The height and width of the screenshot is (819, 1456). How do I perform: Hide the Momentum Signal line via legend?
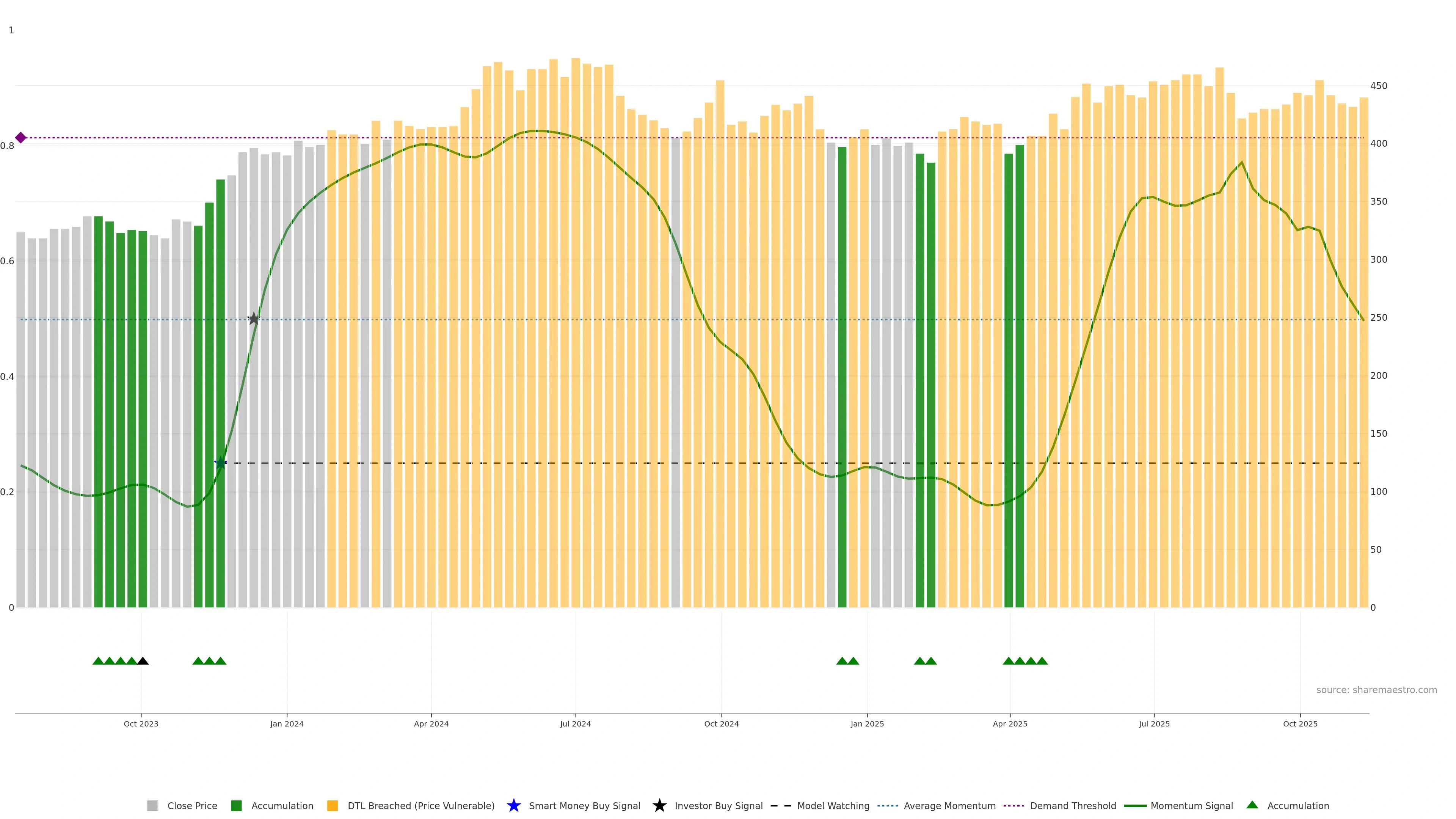click(1191, 805)
